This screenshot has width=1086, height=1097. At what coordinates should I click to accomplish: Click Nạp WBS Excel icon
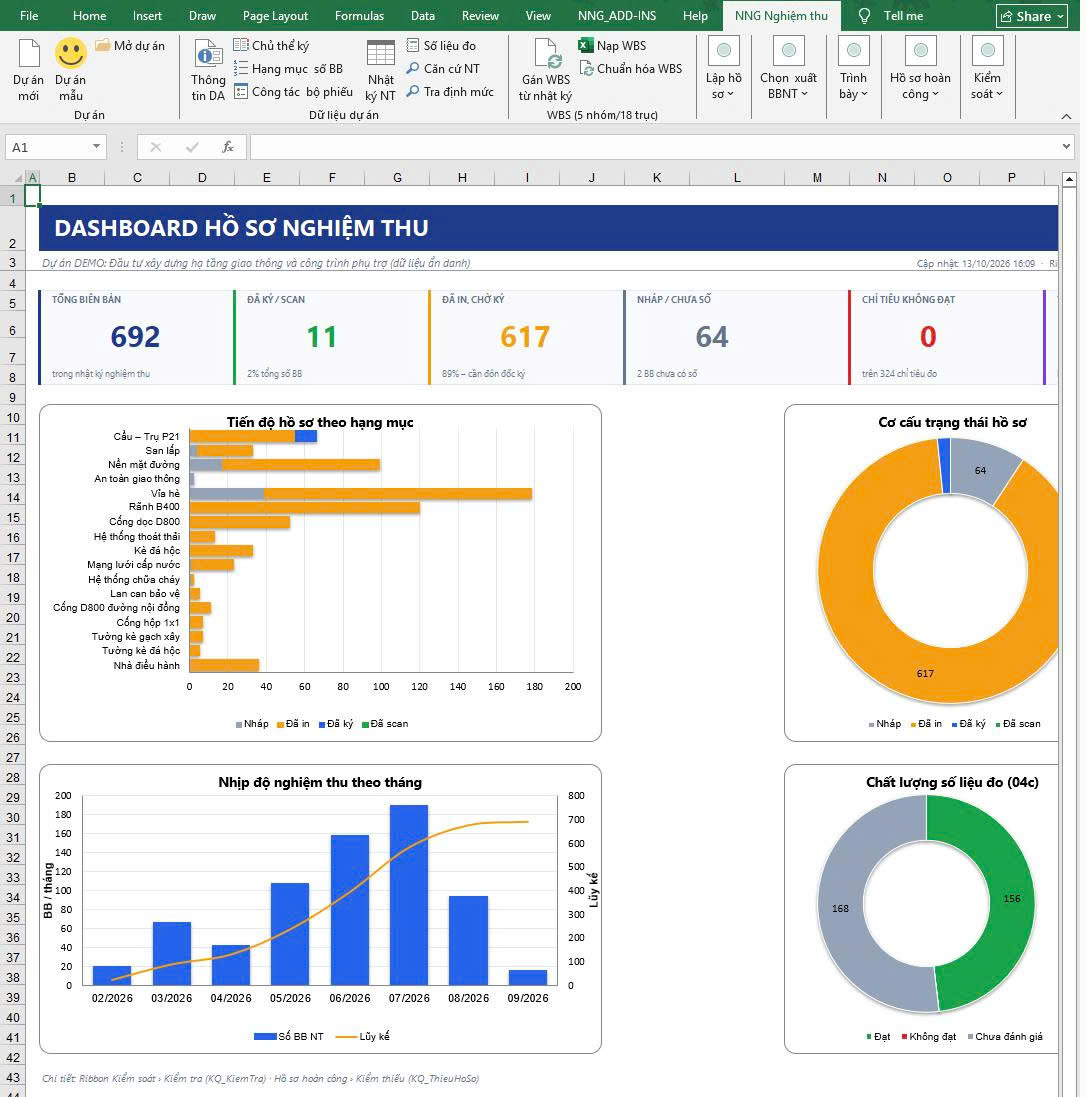pos(586,45)
